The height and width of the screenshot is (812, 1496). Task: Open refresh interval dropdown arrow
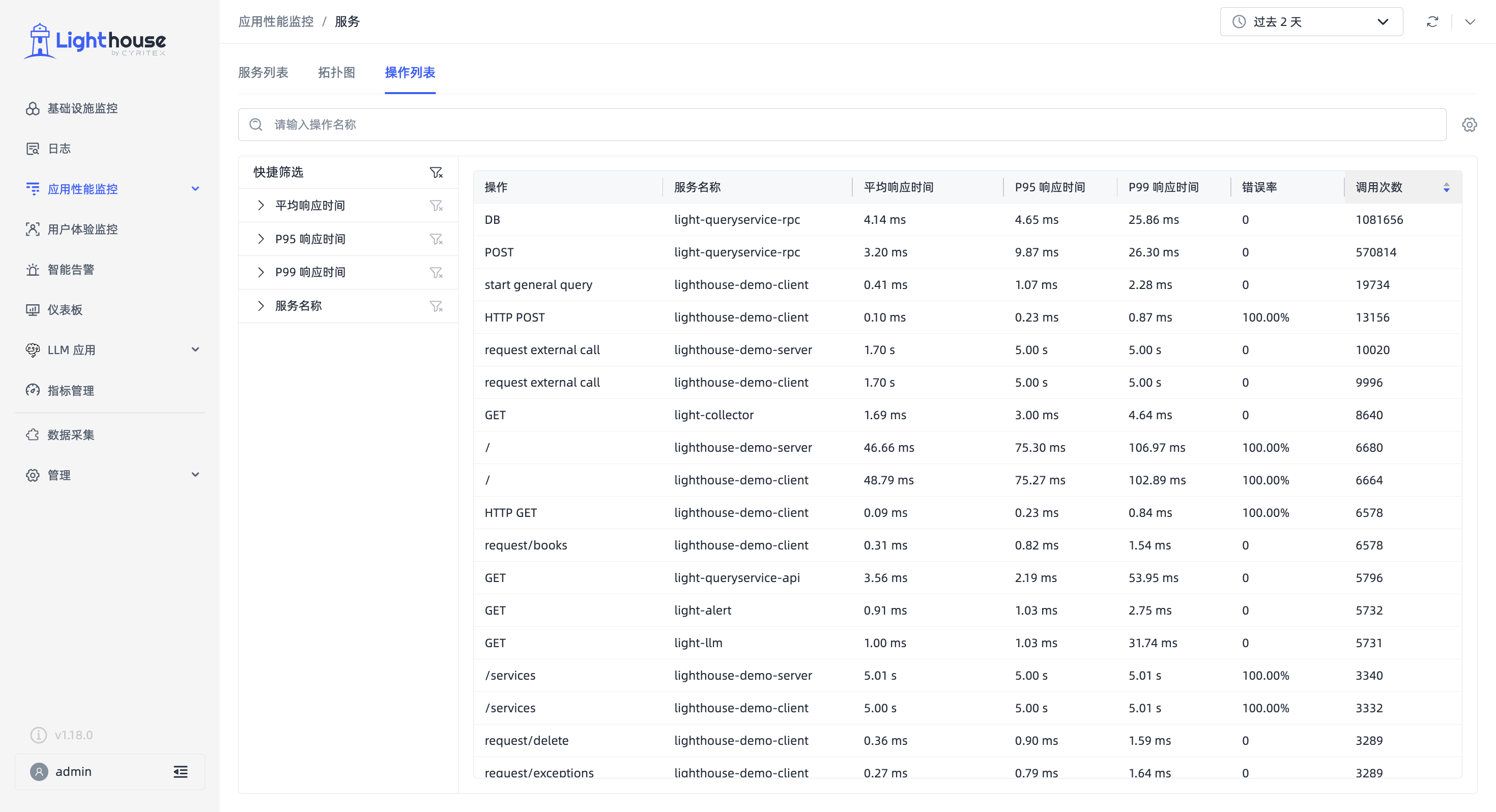pos(1470,22)
